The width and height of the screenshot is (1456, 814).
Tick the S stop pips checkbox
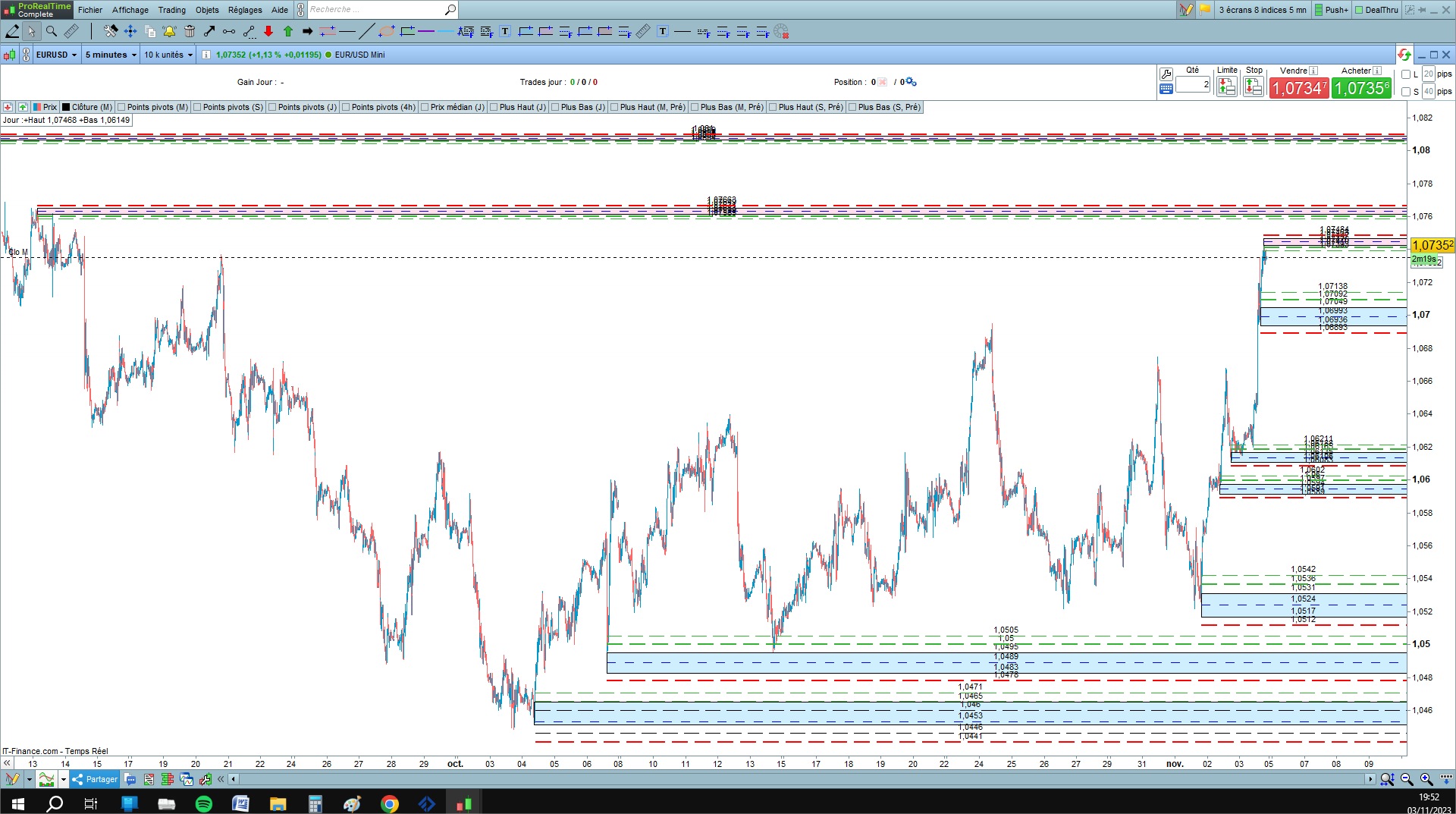coord(1406,92)
